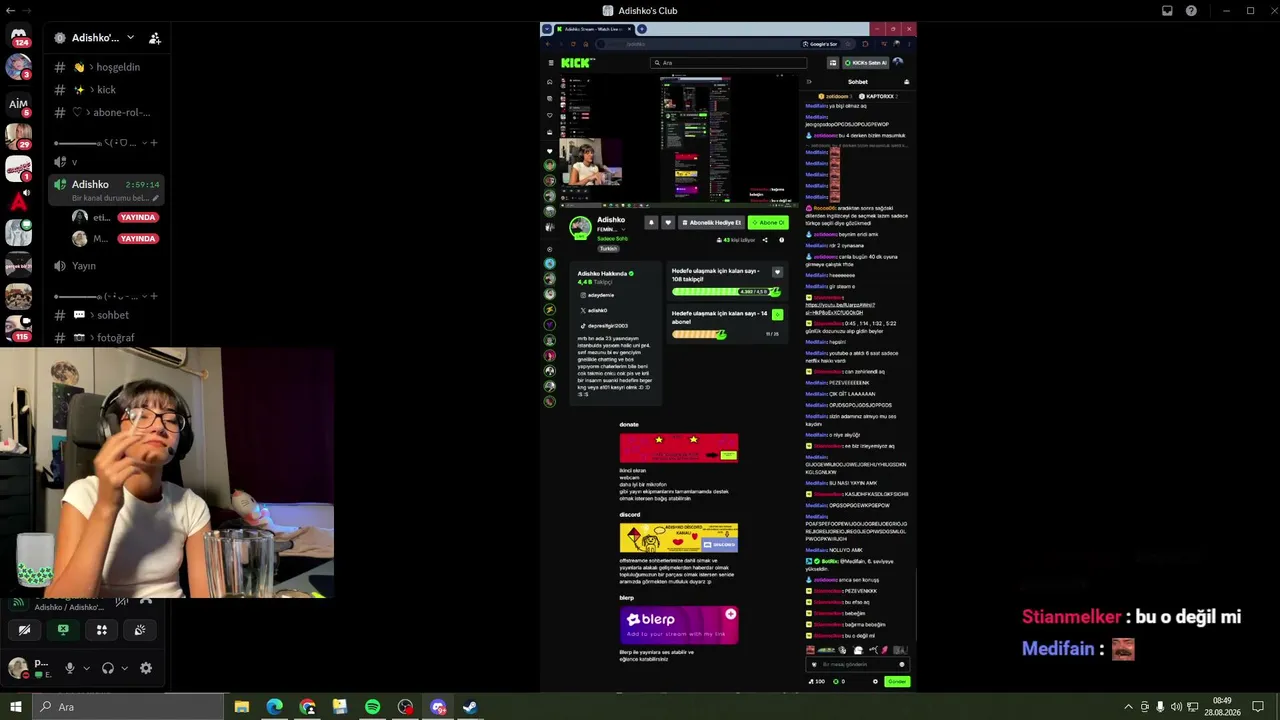Click the subscriber goal progress bar
This screenshot has width=1280, height=720.
pyautogui.click(x=699, y=334)
